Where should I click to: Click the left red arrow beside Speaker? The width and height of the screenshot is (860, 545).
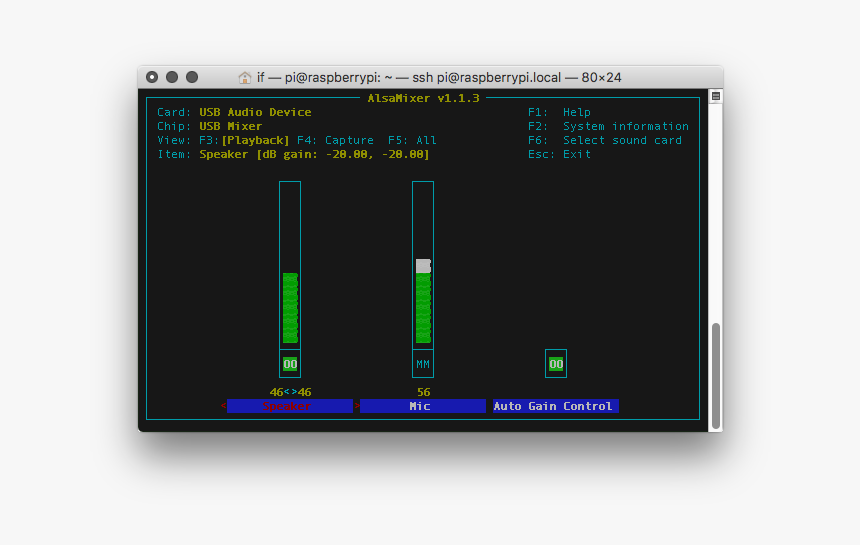point(223,406)
